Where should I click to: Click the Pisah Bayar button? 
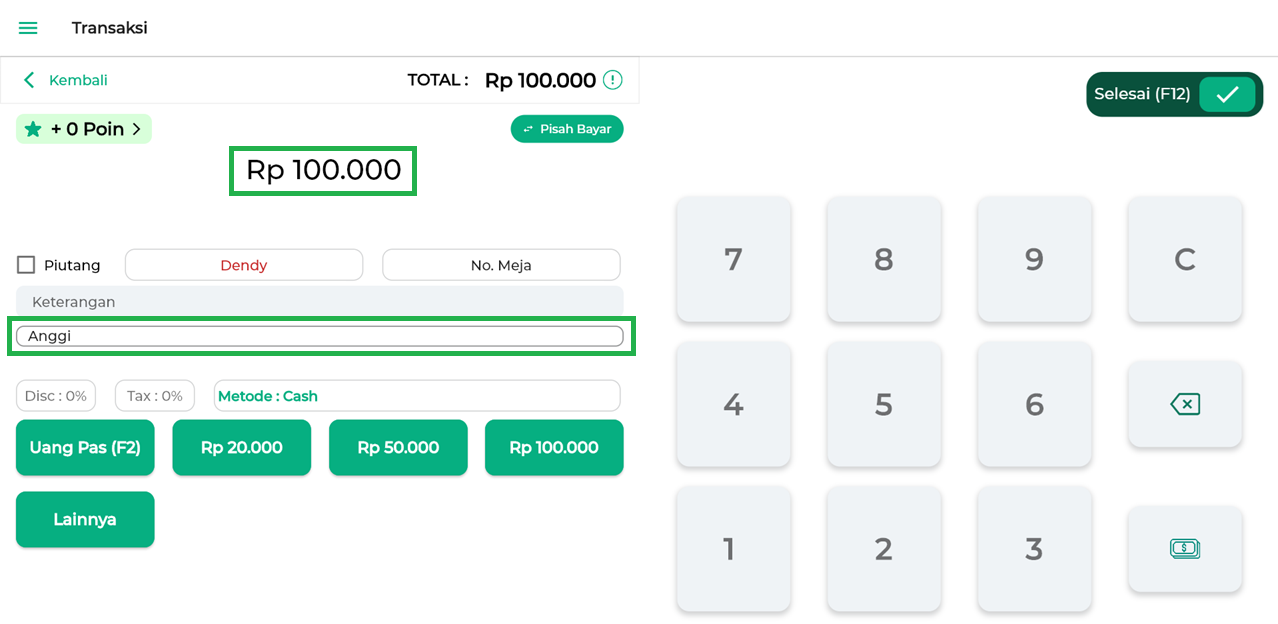coord(567,129)
